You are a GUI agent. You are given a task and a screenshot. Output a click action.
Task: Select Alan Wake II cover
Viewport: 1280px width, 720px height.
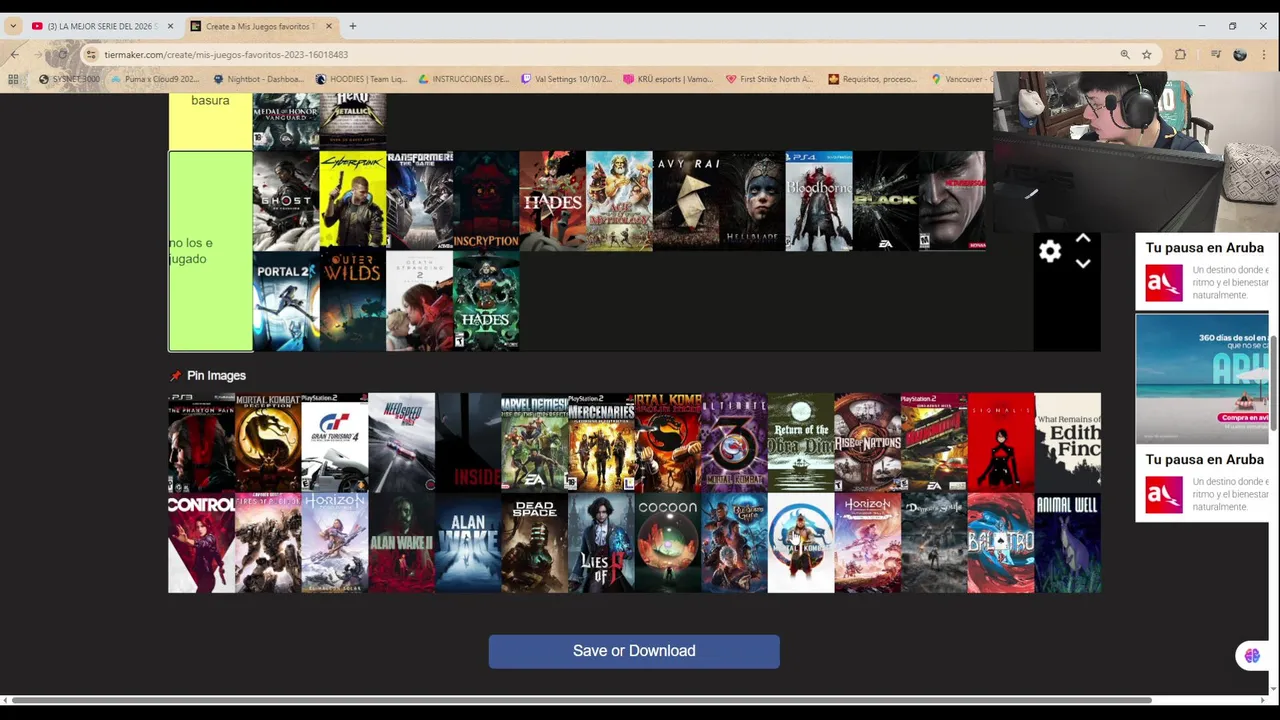pyautogui.click(x=401, y=543)
